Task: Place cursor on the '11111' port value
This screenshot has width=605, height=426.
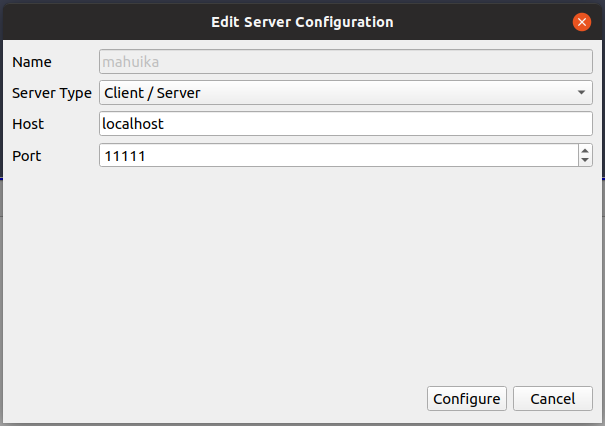Action: [125, 155]
